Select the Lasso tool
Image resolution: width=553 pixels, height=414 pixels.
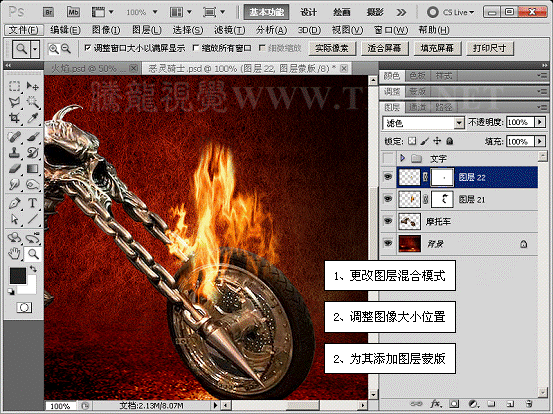14,102
